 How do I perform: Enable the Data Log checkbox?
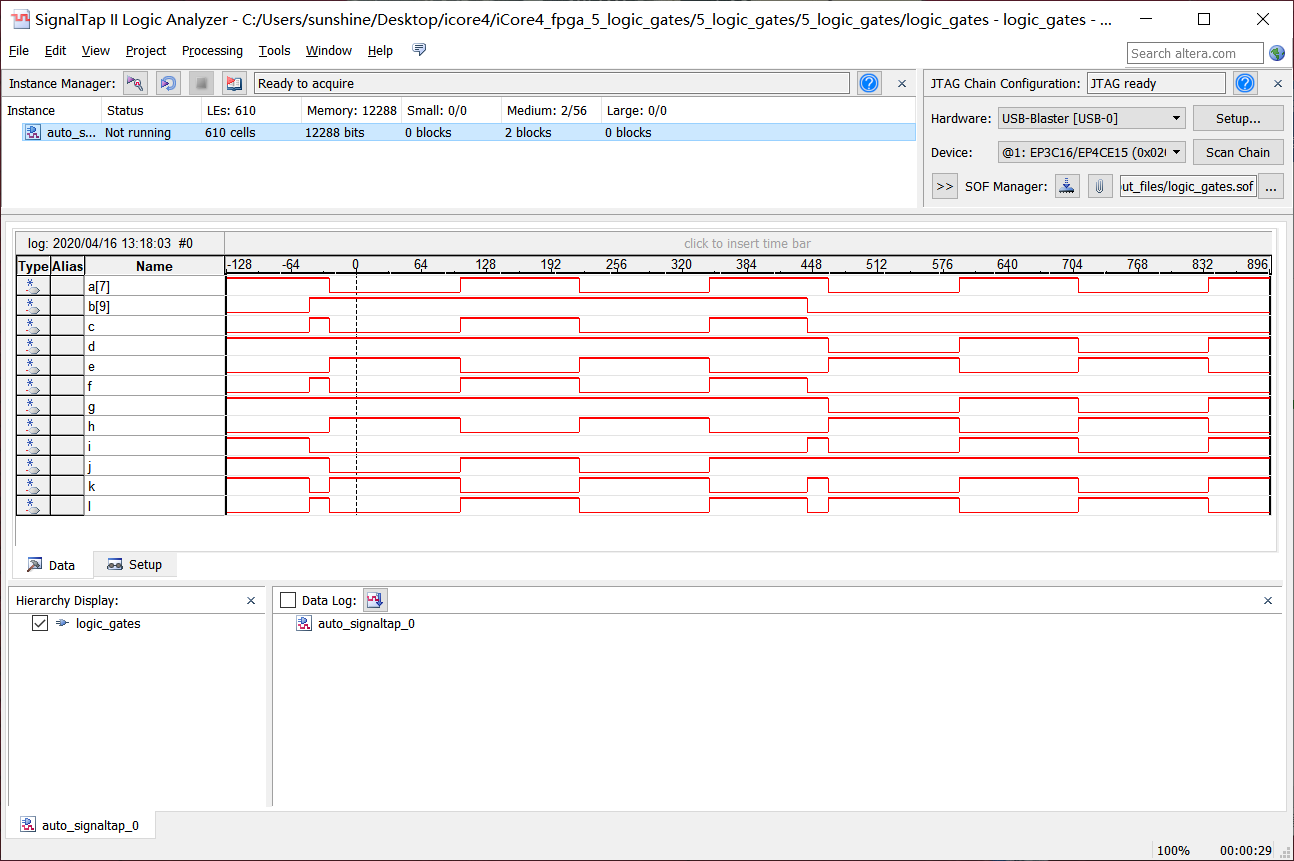tap(288, 600)
